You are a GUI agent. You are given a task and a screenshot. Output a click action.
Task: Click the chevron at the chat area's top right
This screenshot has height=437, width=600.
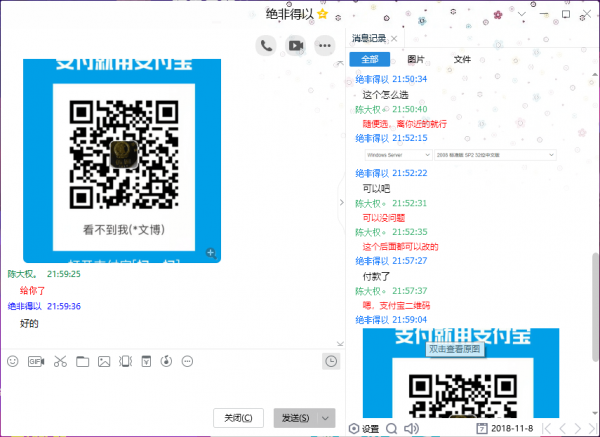(340, 62)
